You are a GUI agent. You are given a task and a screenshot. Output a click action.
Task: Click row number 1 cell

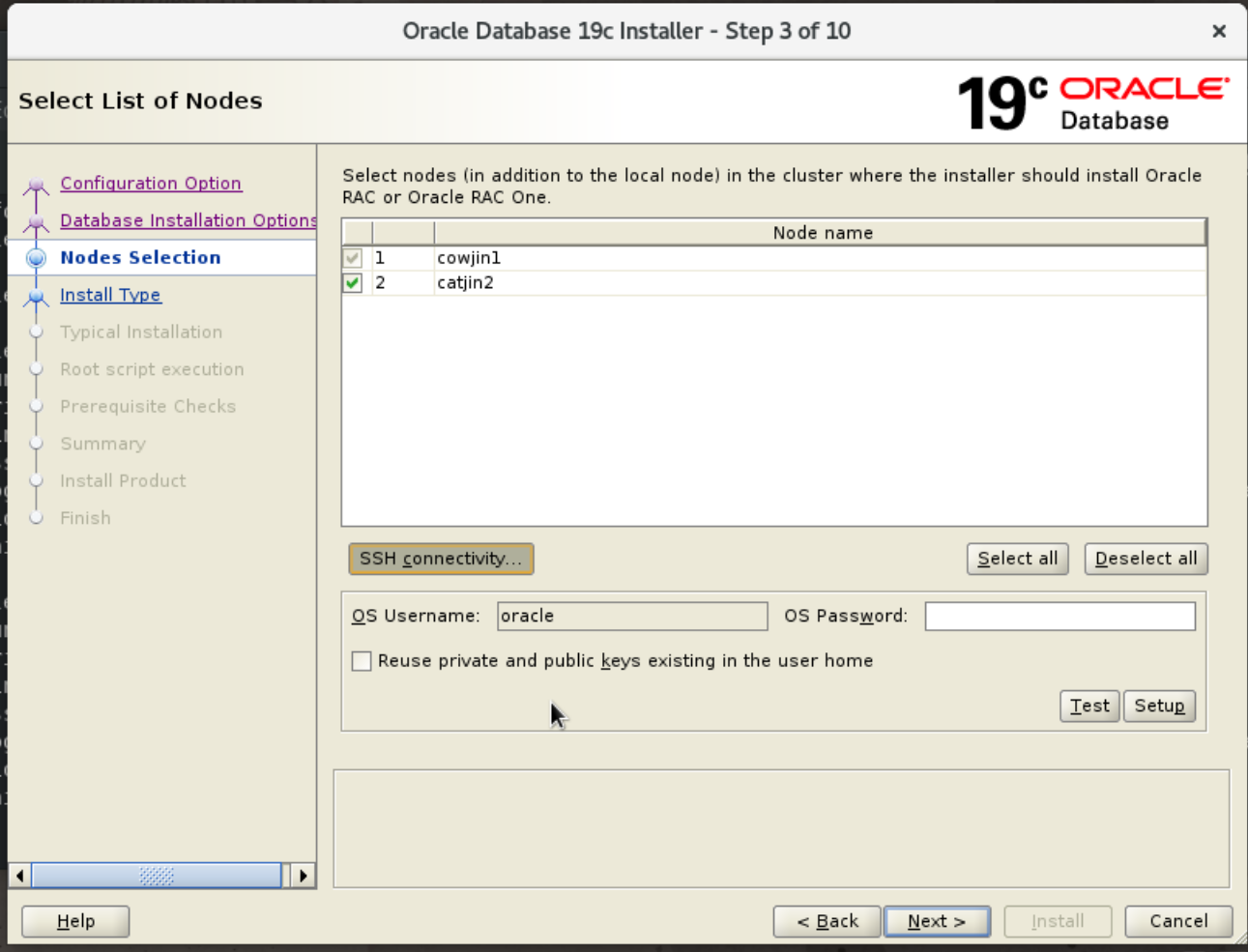(x=403, y=258)
